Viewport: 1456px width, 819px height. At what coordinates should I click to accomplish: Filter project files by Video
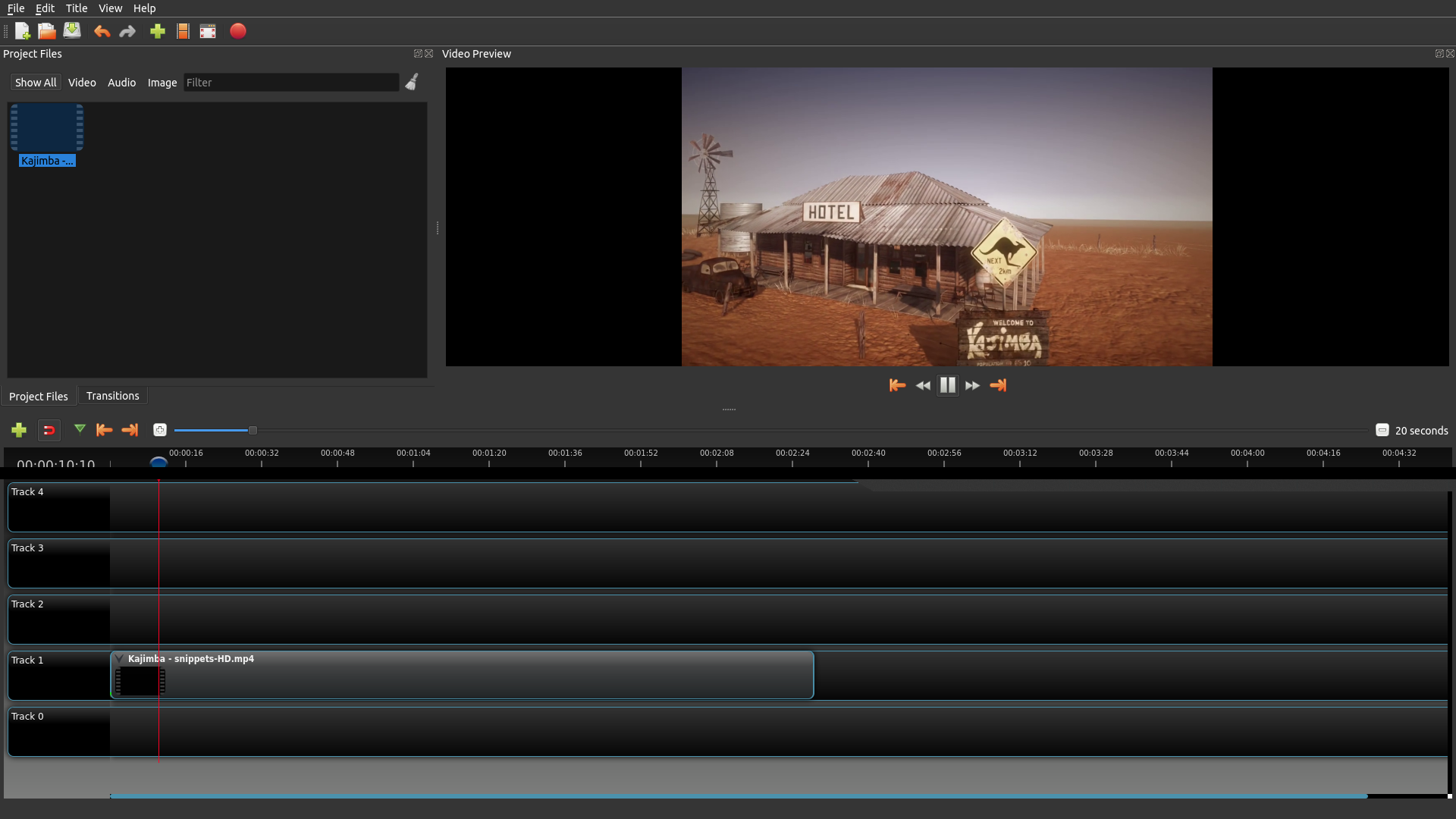point(82,83)
